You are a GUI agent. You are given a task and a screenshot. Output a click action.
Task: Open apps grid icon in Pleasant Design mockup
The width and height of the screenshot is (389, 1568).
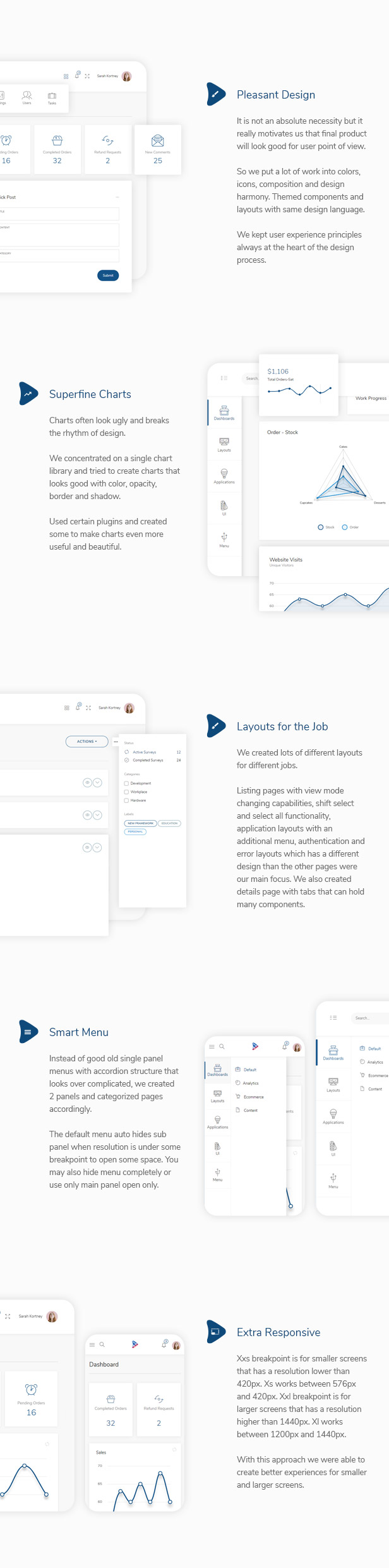[66, 76]
